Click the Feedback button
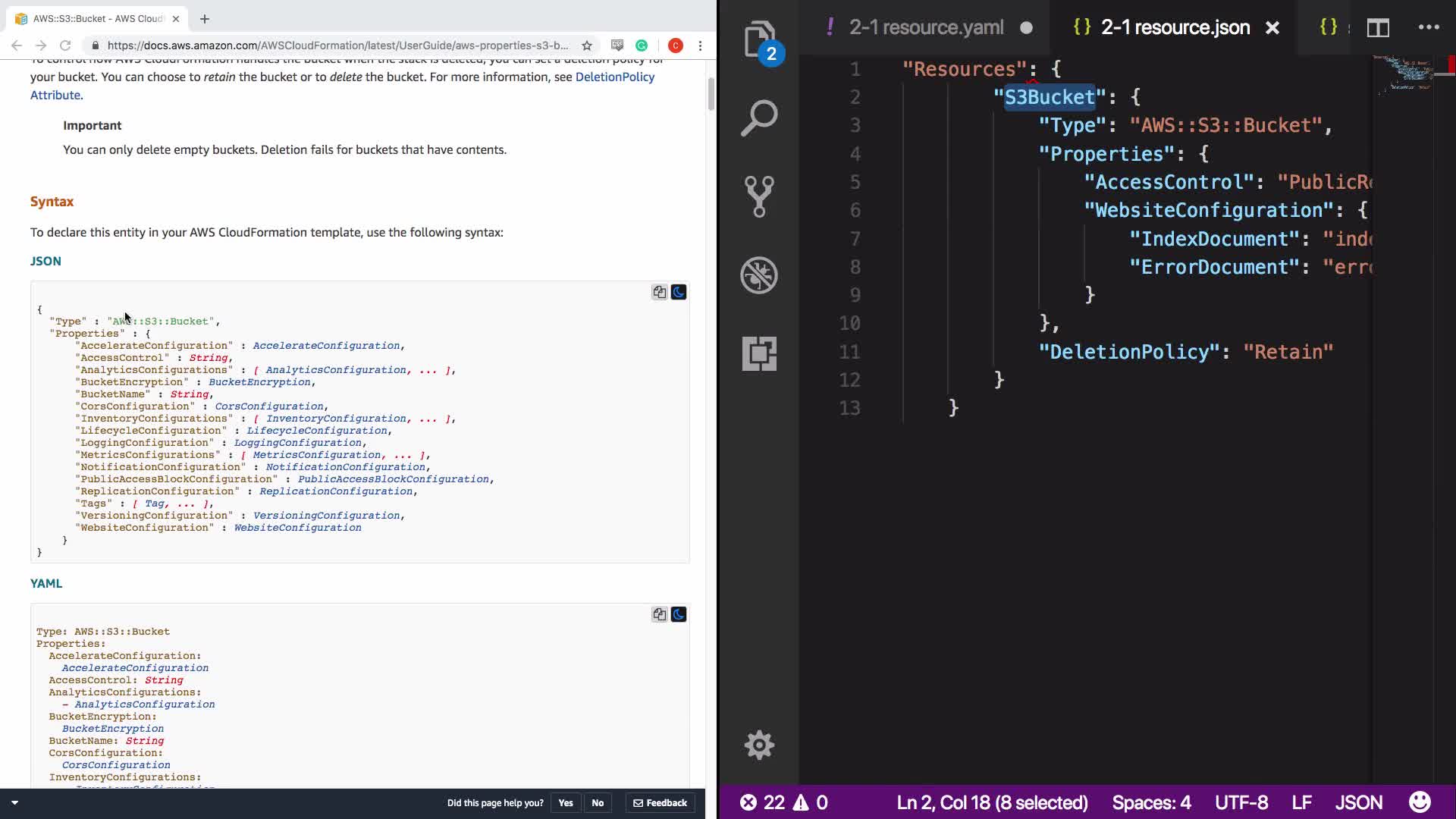Viewport: 1456px width, 819px height. 661,802
